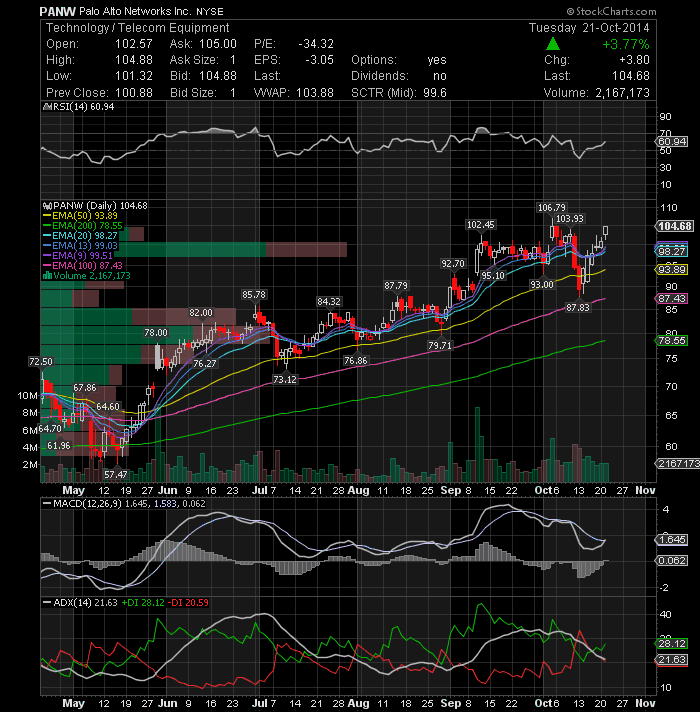Click the Dividends value no
Screen dimensions: 700x712
click(440, 76)
